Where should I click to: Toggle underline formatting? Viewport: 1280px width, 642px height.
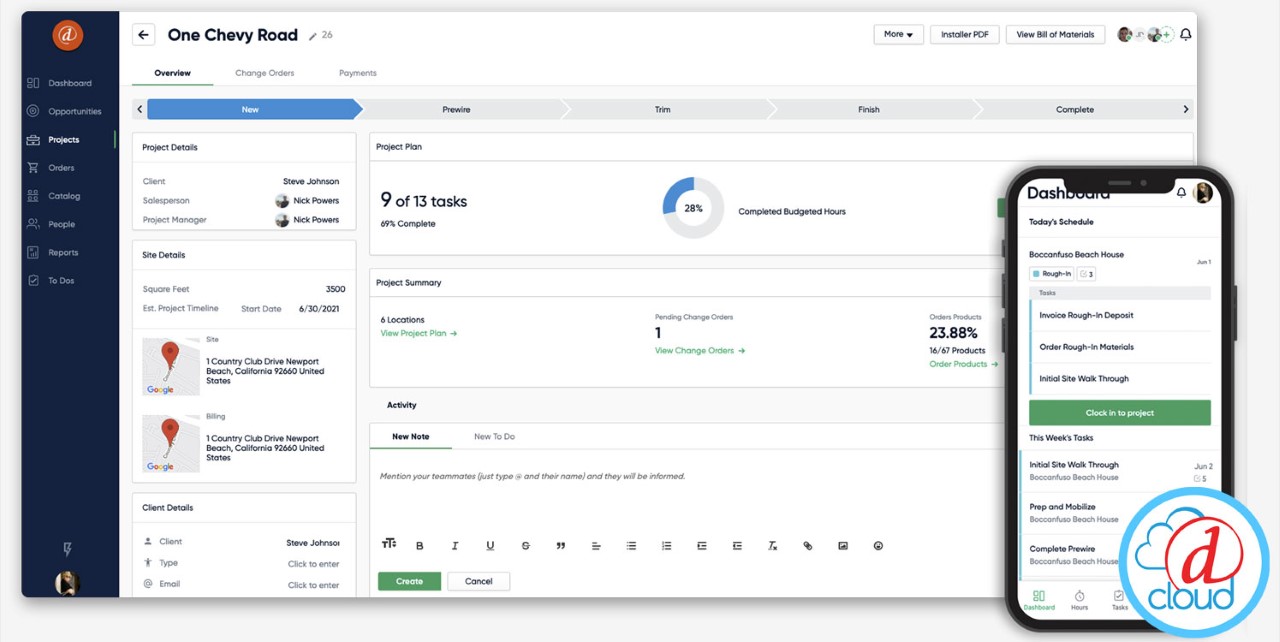490,545
